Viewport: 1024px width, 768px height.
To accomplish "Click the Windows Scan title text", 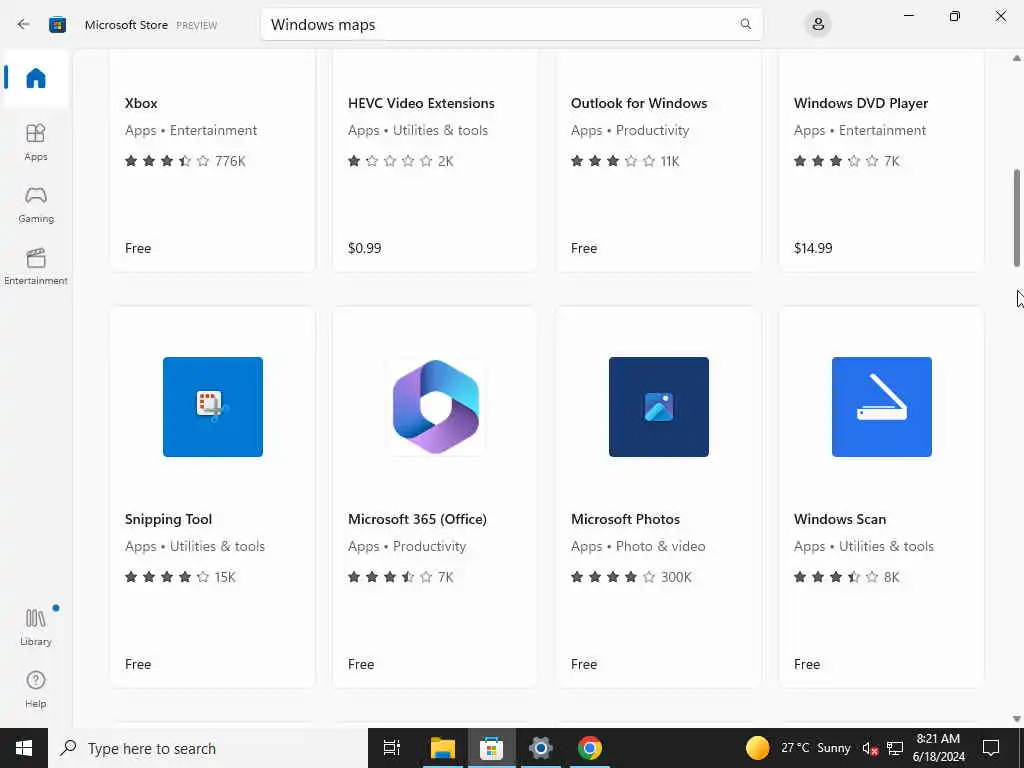I will (840, 519).
